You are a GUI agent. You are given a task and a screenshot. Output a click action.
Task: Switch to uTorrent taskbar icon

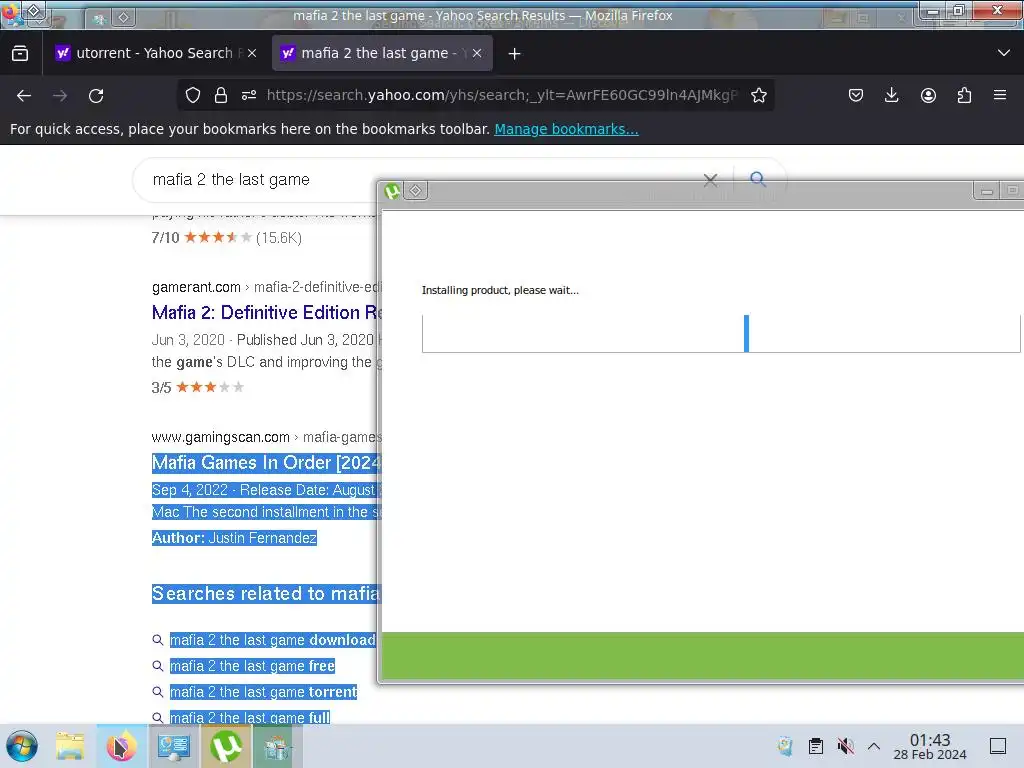click(x=226, y=746)
